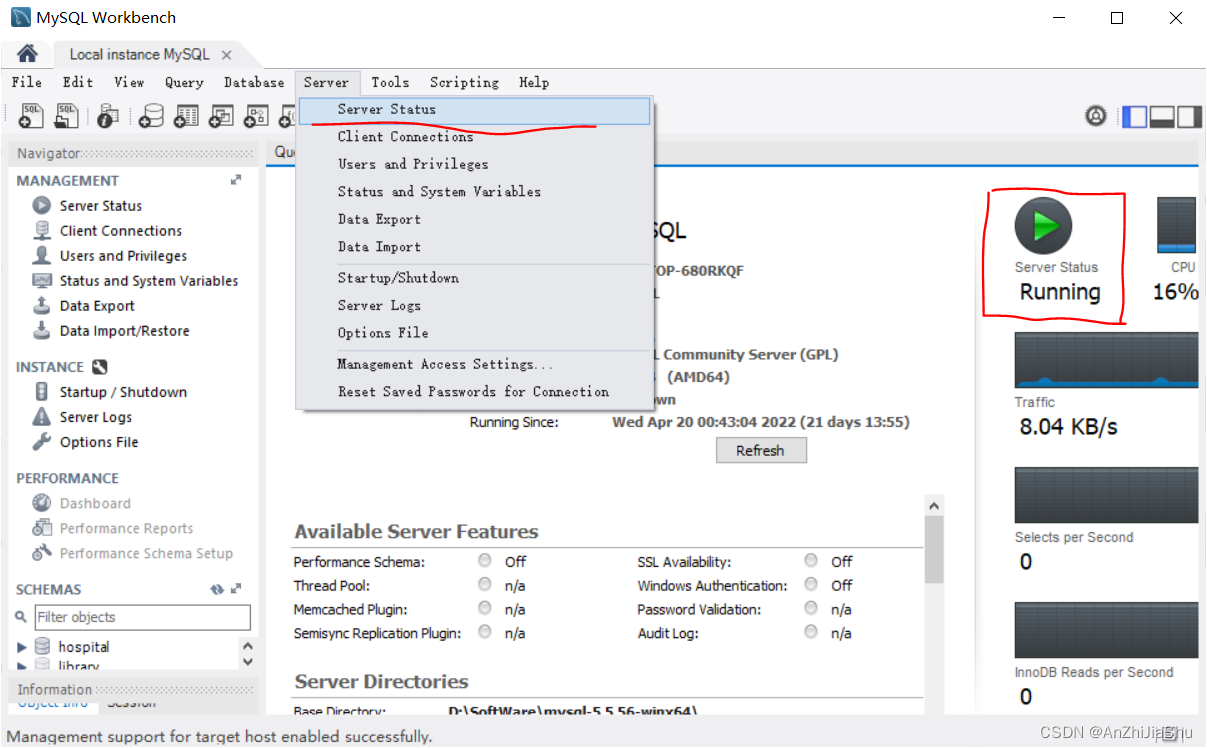The image size is (1207, 748).
Task: Toggle the left sidebar panel layout icon
Action: tap(1135, 116)
